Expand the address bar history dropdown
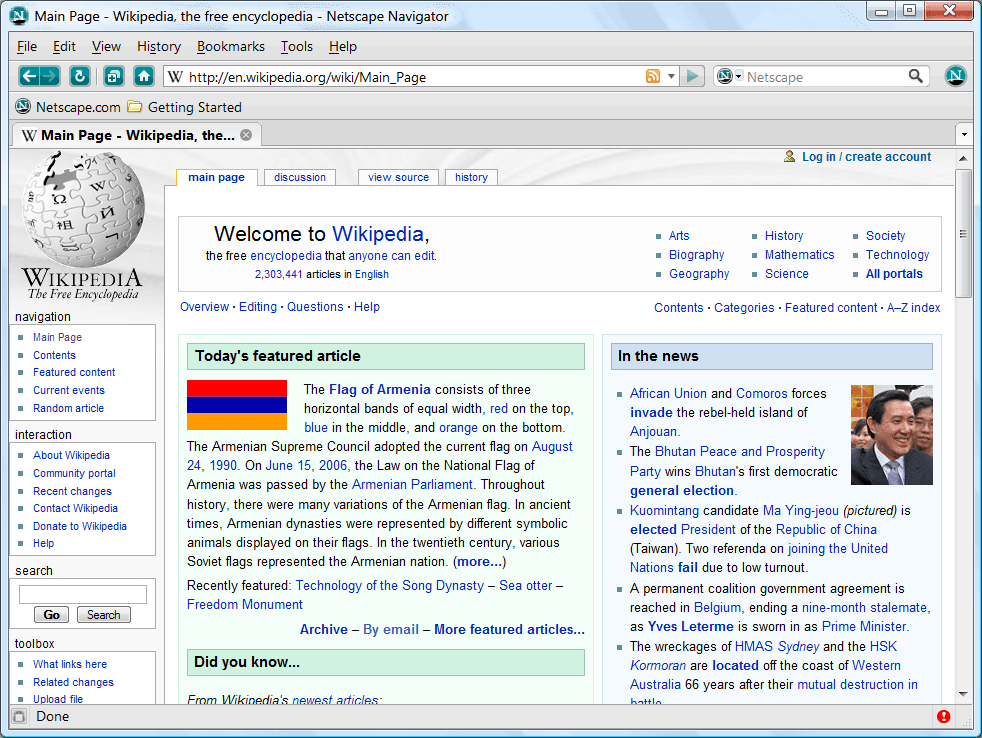The image size is (982, 738). (672, 77)
